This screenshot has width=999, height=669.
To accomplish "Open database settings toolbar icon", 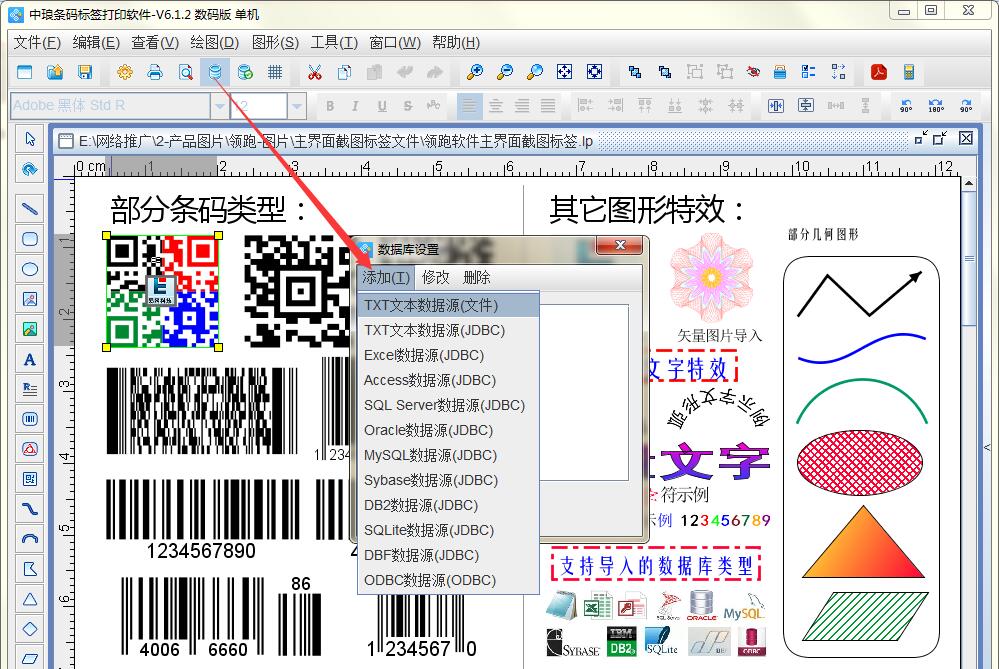I will pos(215,72).
